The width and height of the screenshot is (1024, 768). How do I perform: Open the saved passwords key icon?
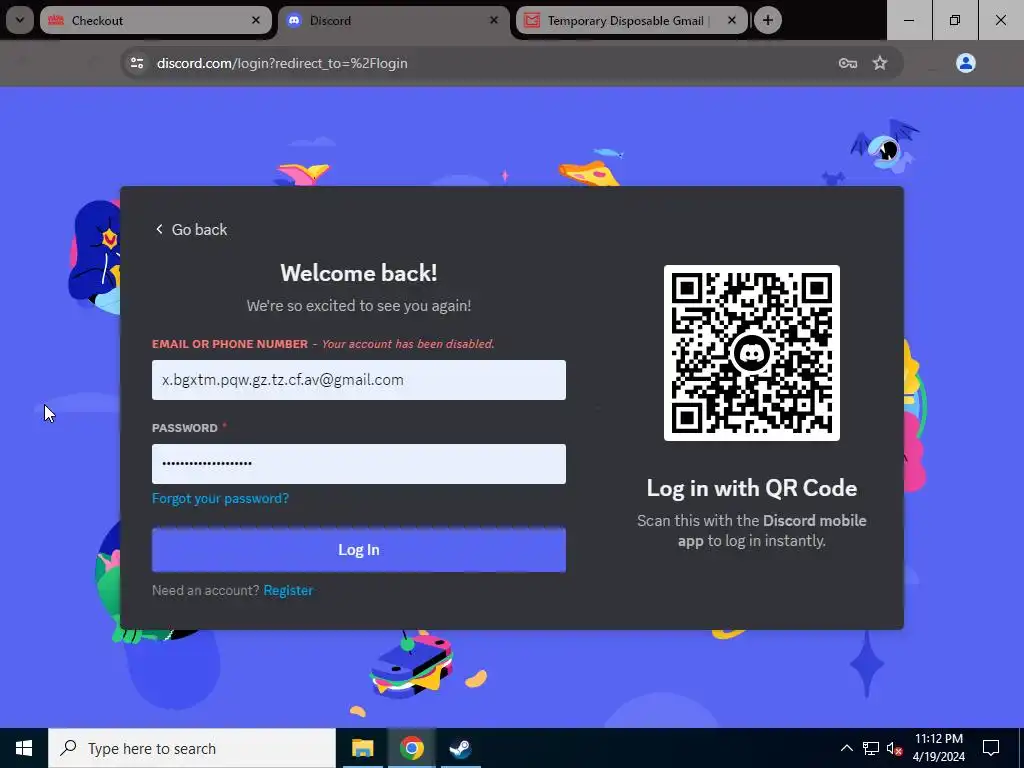pyautogui.click(x=848, y=63)
